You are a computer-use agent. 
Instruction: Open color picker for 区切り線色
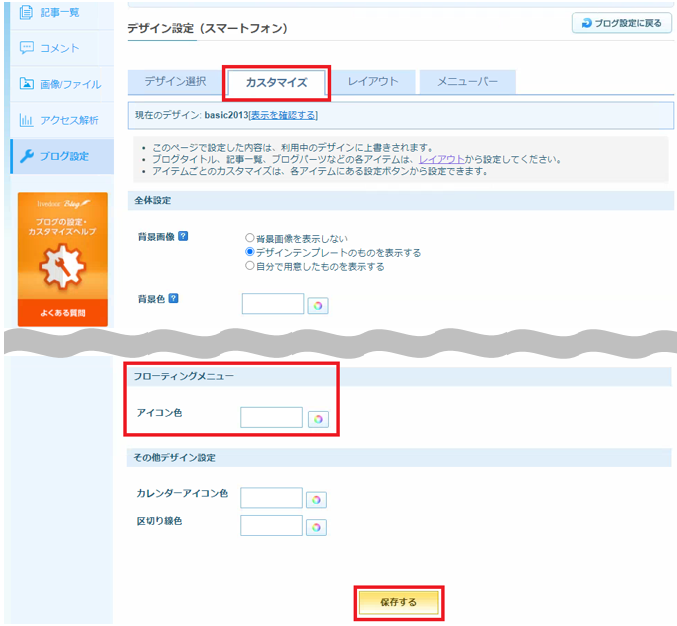pos(316,527)
